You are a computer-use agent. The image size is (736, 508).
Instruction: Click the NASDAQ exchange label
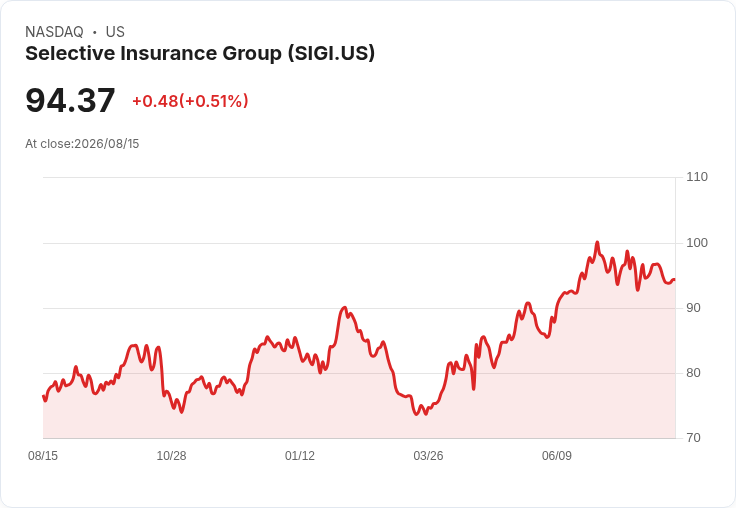[x=54, y=32]
